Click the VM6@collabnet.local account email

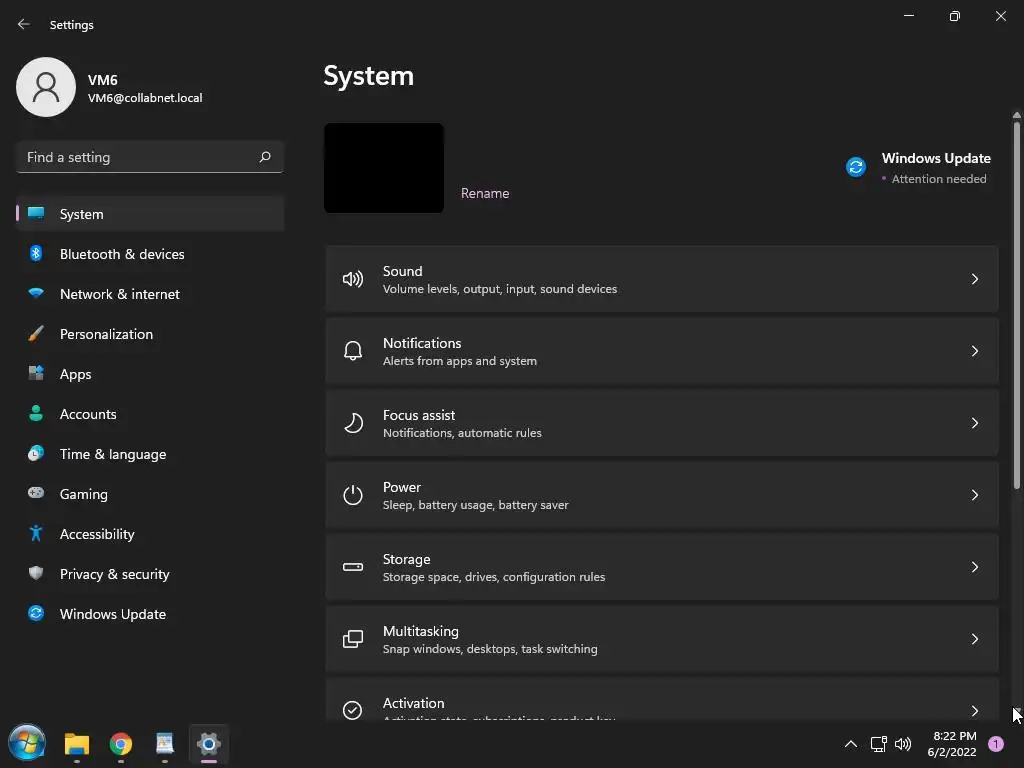pyautogui.click(x=145, y=98)
